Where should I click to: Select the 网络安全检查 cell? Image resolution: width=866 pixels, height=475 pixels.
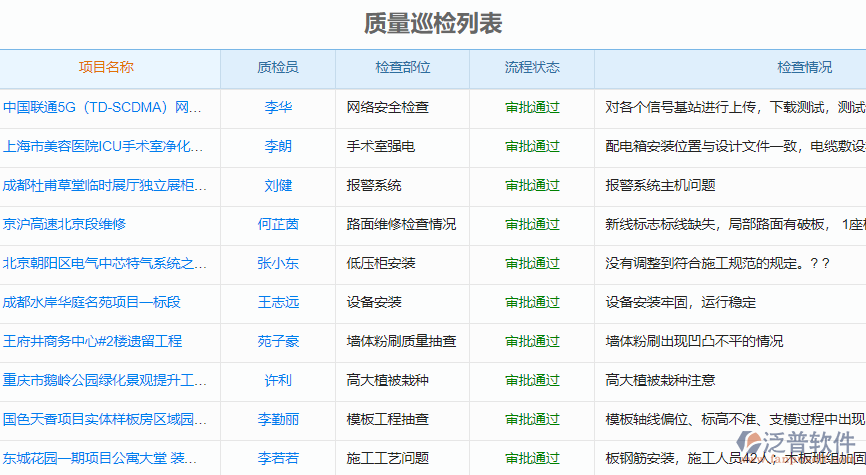[x=388, y=107]
